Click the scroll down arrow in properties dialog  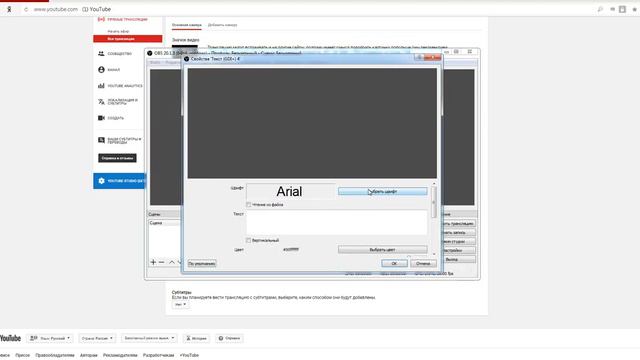coord(433,254)
